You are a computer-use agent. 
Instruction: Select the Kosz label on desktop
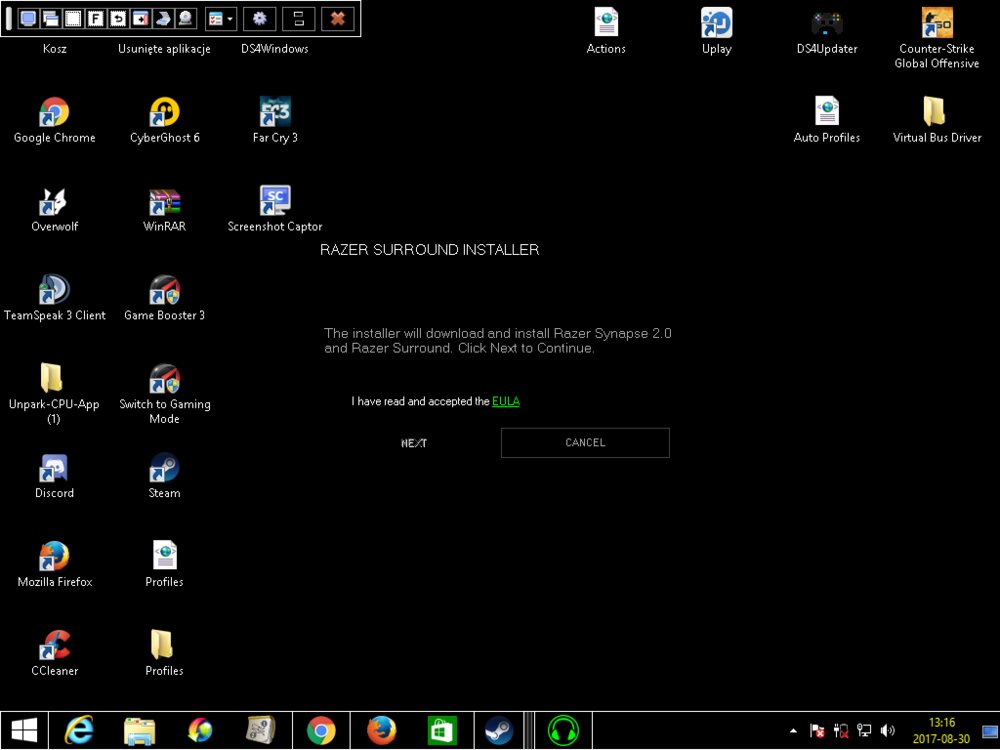(54, 48)
